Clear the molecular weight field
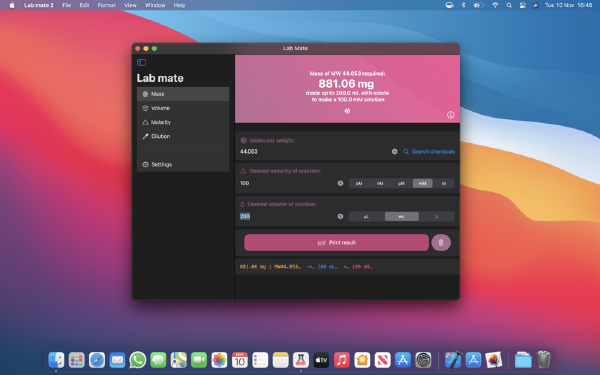This screenshot has width=600, height=375. [395, 152]
